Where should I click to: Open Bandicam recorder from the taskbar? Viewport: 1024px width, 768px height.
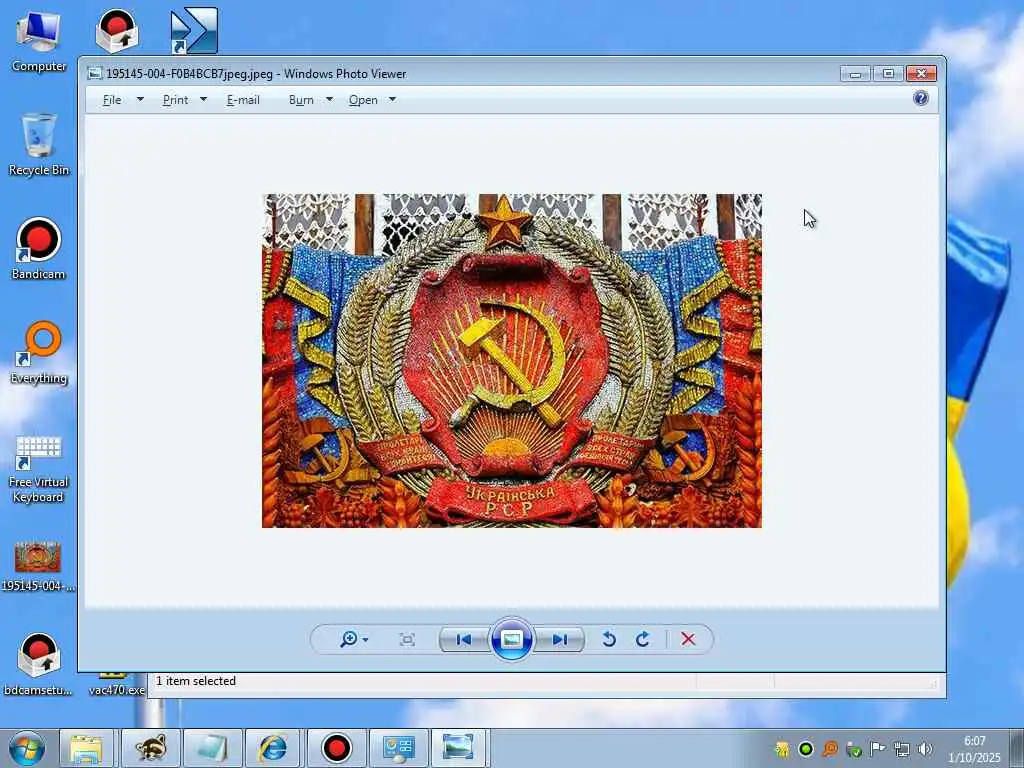[336, 748]
